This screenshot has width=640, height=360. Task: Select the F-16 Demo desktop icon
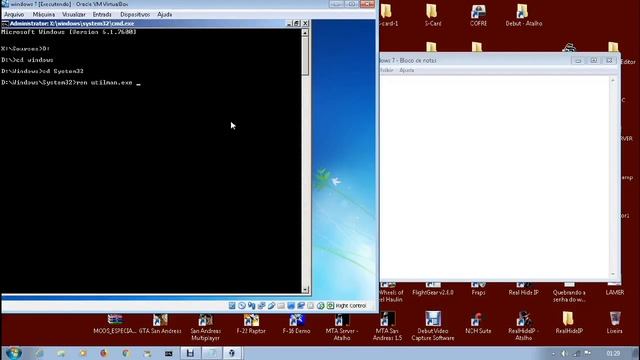pyautogui.click(x=296, y=324)
